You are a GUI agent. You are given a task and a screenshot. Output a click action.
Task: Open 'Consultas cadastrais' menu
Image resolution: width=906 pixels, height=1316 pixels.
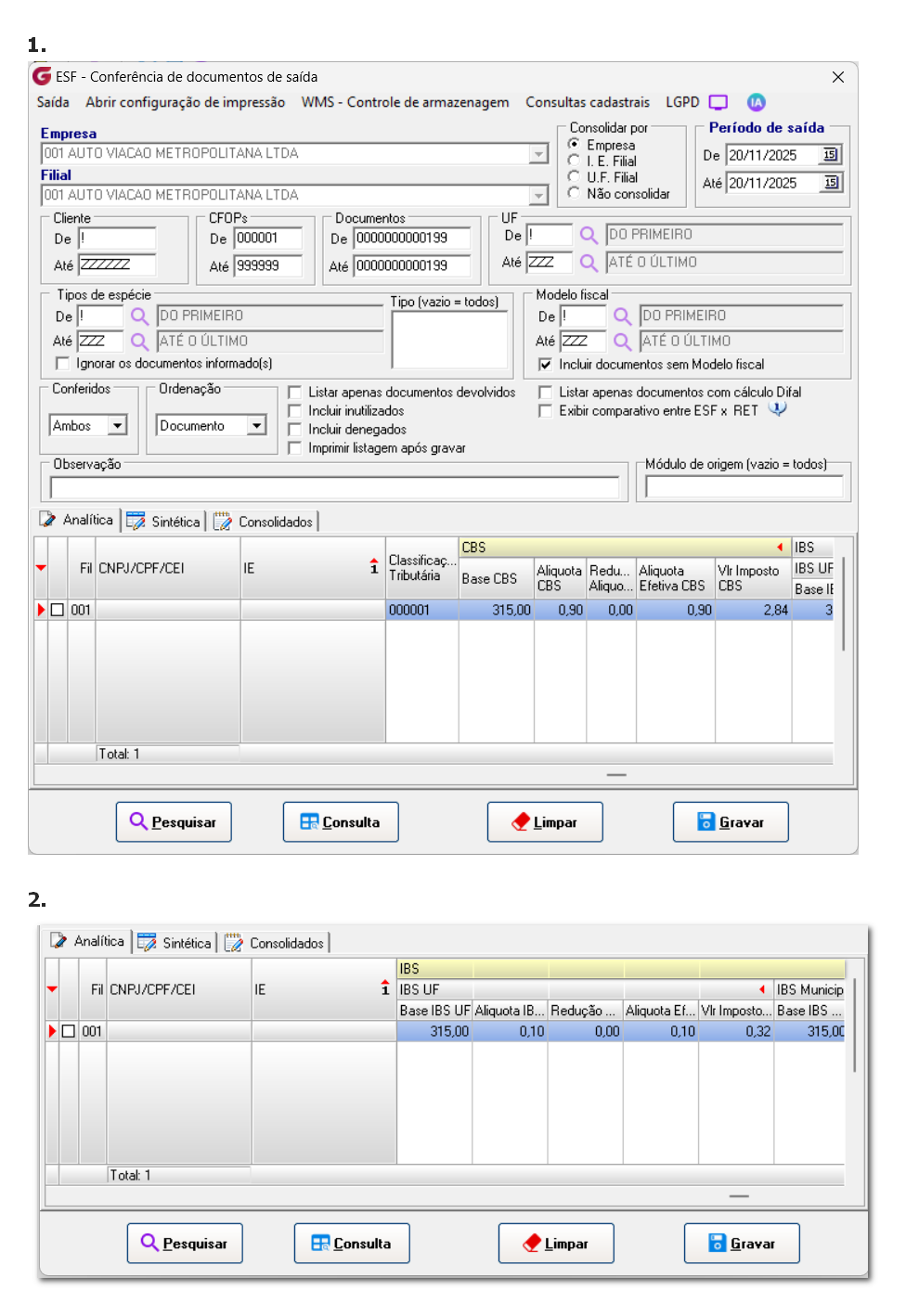(x=588, y=102)
